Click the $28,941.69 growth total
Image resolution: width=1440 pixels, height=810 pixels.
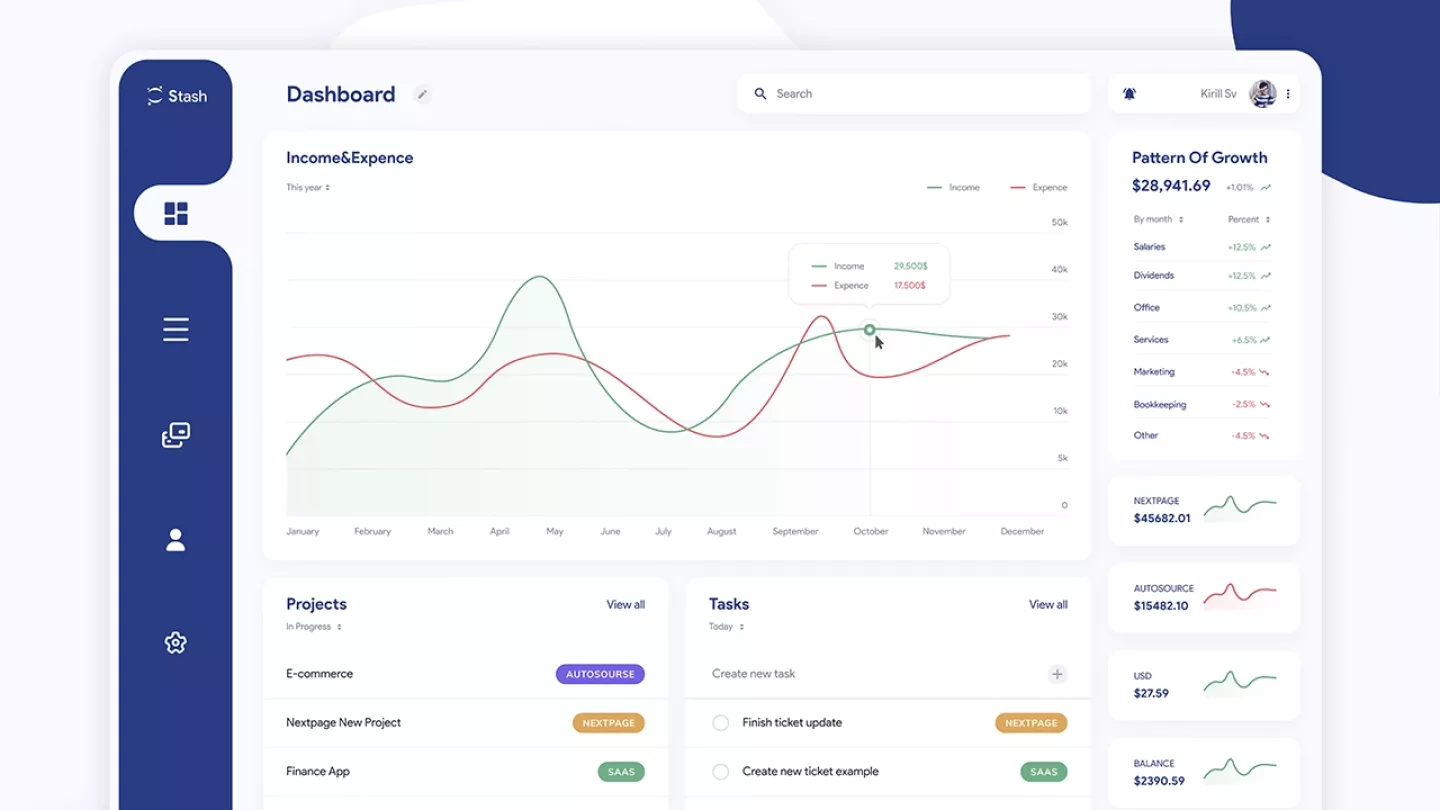[x=1171, y=186]
